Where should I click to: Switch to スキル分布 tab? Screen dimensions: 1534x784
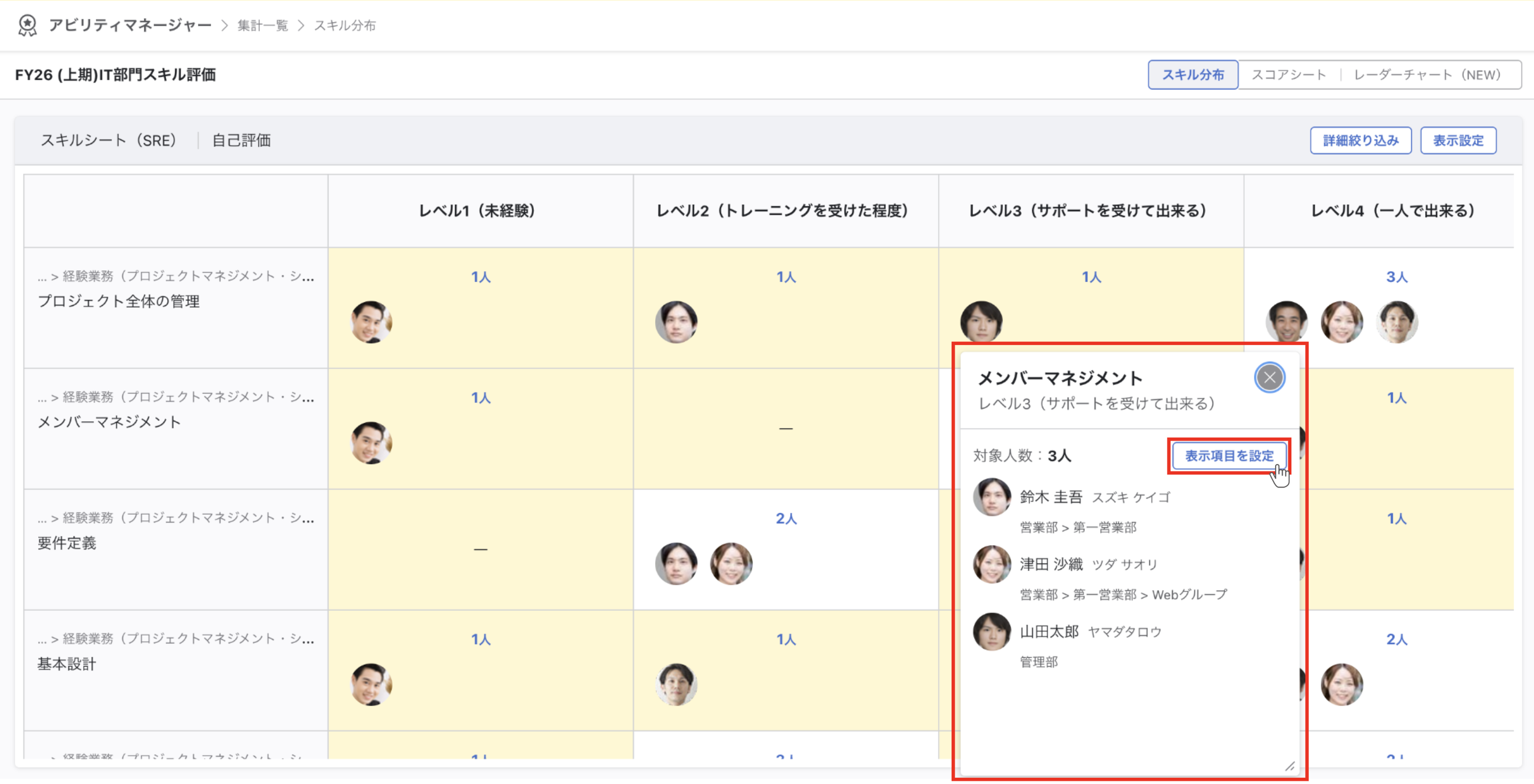[x=1193, y=75]
